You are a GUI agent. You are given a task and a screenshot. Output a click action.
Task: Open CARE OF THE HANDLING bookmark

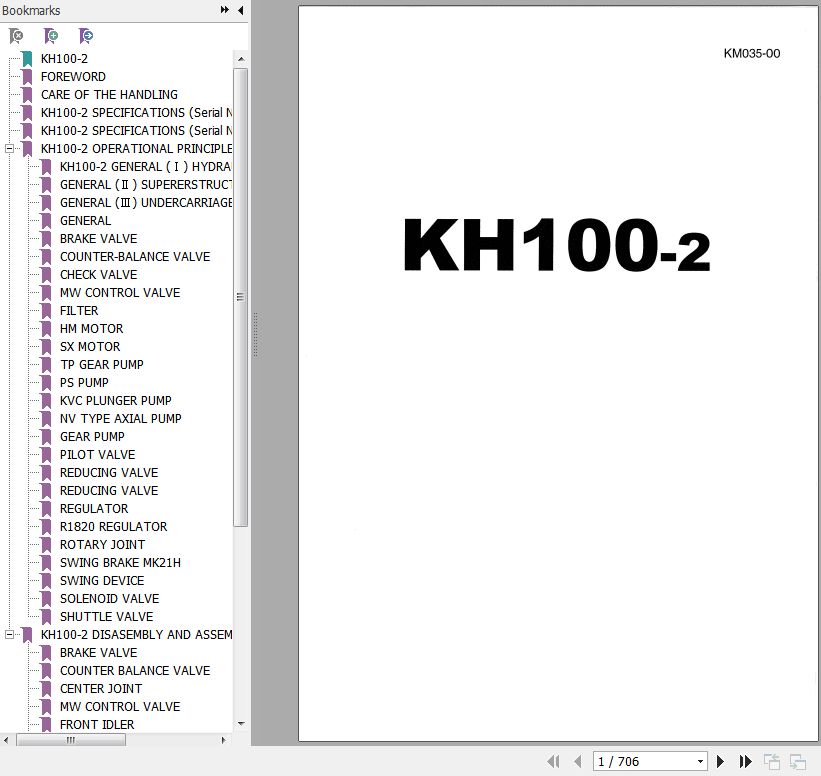pos(109,95)
